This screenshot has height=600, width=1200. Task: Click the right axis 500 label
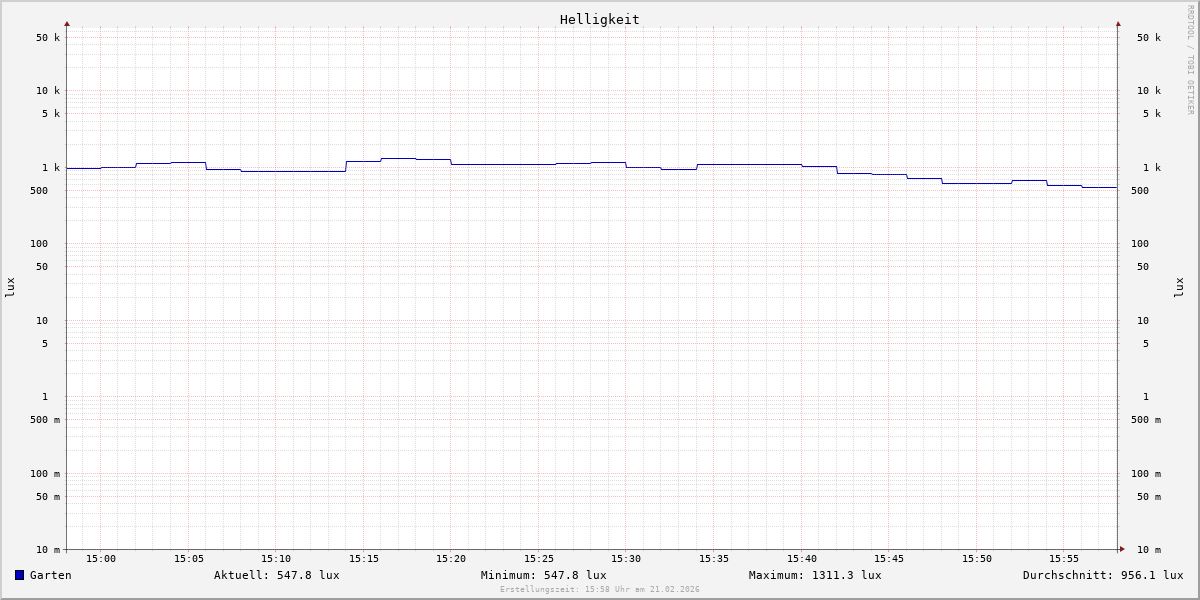1140,190
